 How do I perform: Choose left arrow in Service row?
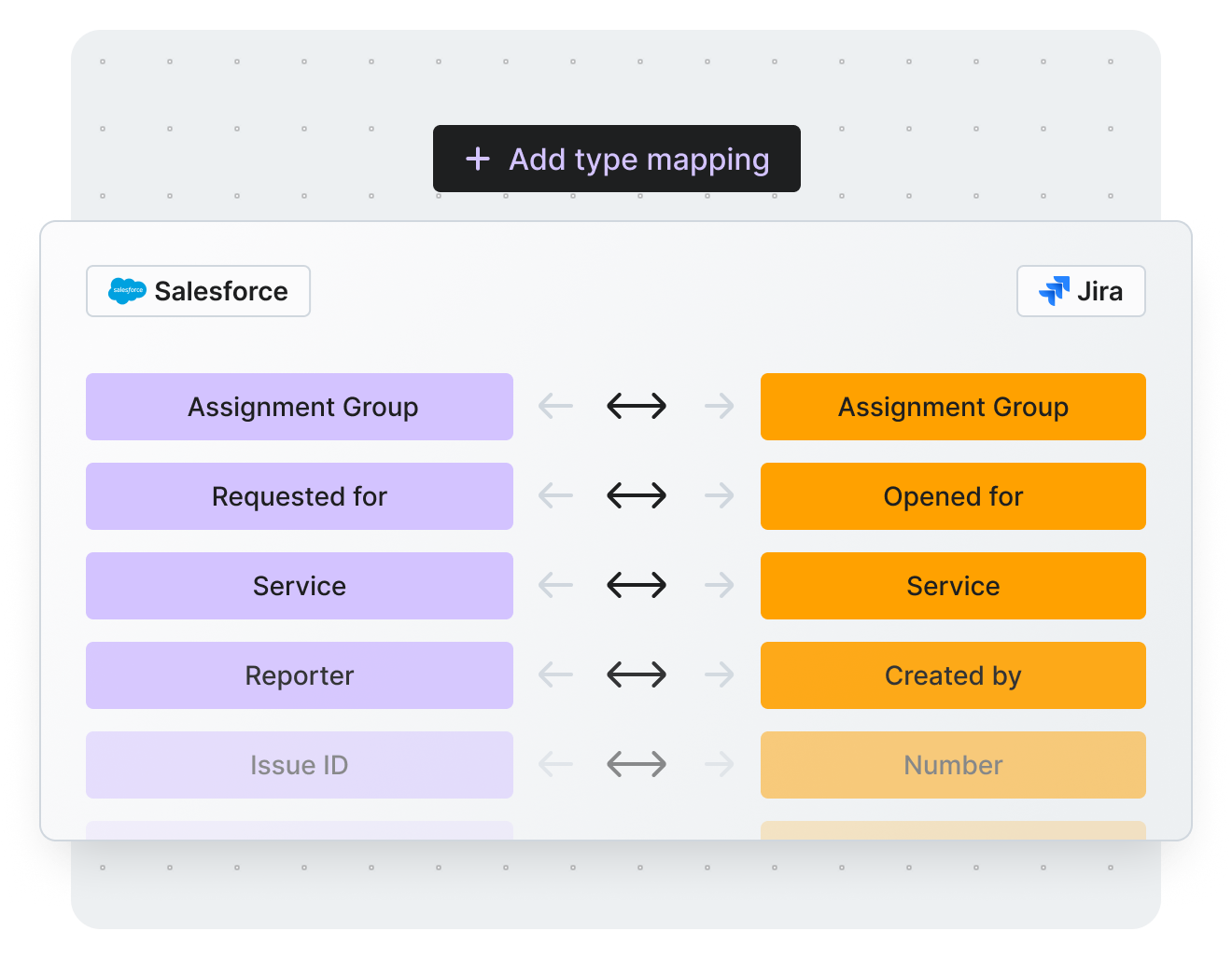[x=555, y=585]
